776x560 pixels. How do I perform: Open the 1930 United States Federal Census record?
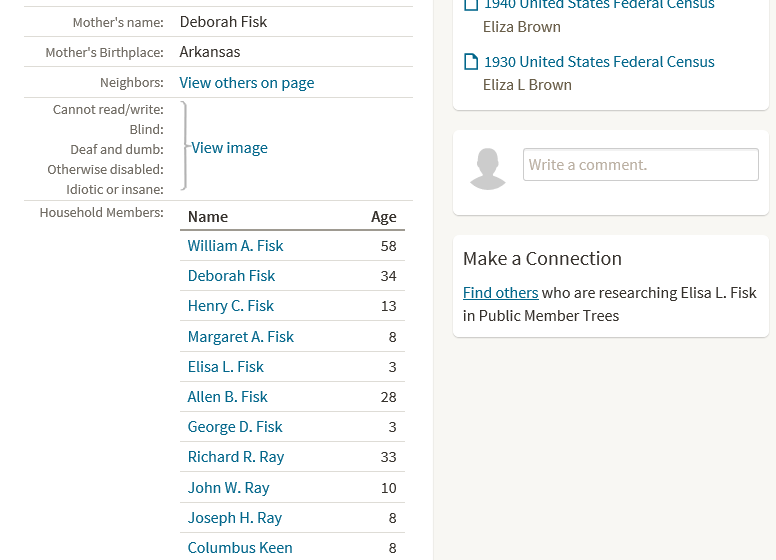click(x=599, y=62)
